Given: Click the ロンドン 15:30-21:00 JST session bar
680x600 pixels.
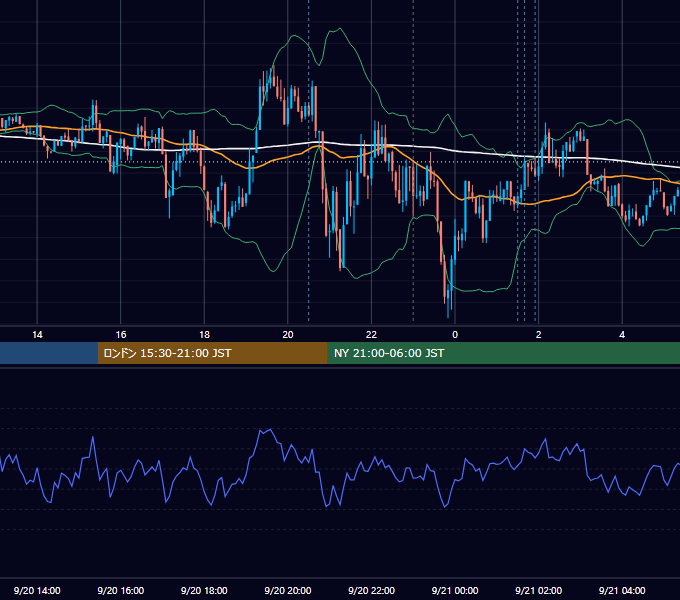Looking at the screenshot, I should click(x=212, y=353).
